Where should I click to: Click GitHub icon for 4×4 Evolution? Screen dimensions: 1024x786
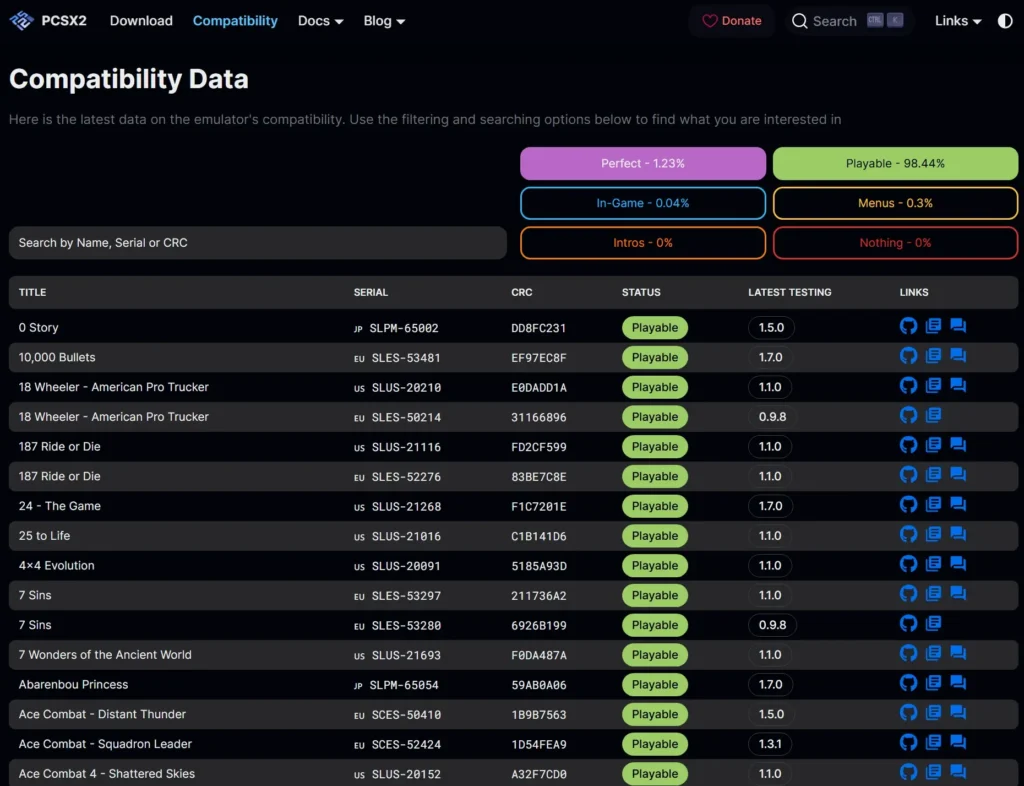pos(908,564)
